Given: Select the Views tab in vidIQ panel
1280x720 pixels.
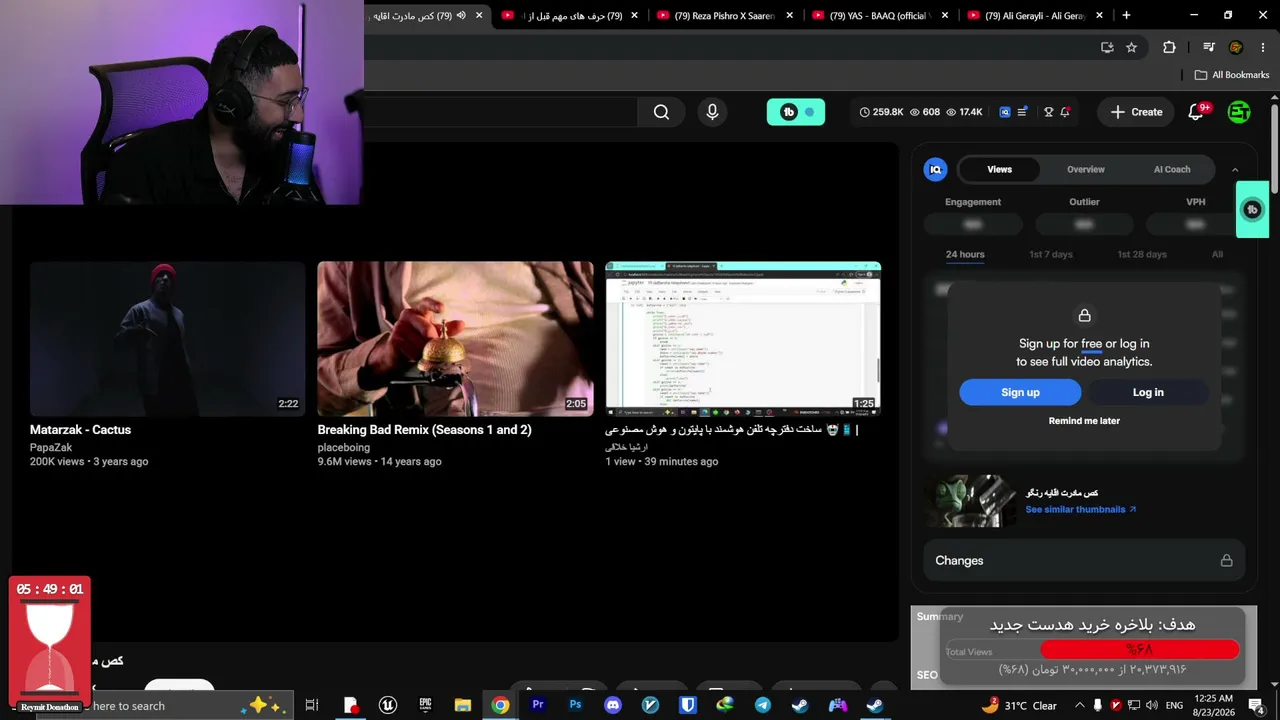Looking at the screenshot, I should coord(999,170).
